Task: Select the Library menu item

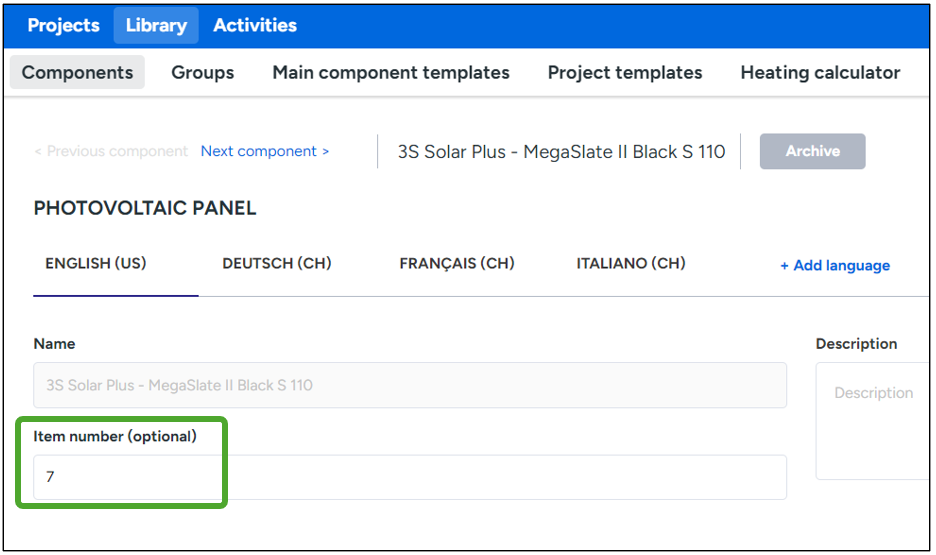Action: pyautogui.click(x=156, y=25)
